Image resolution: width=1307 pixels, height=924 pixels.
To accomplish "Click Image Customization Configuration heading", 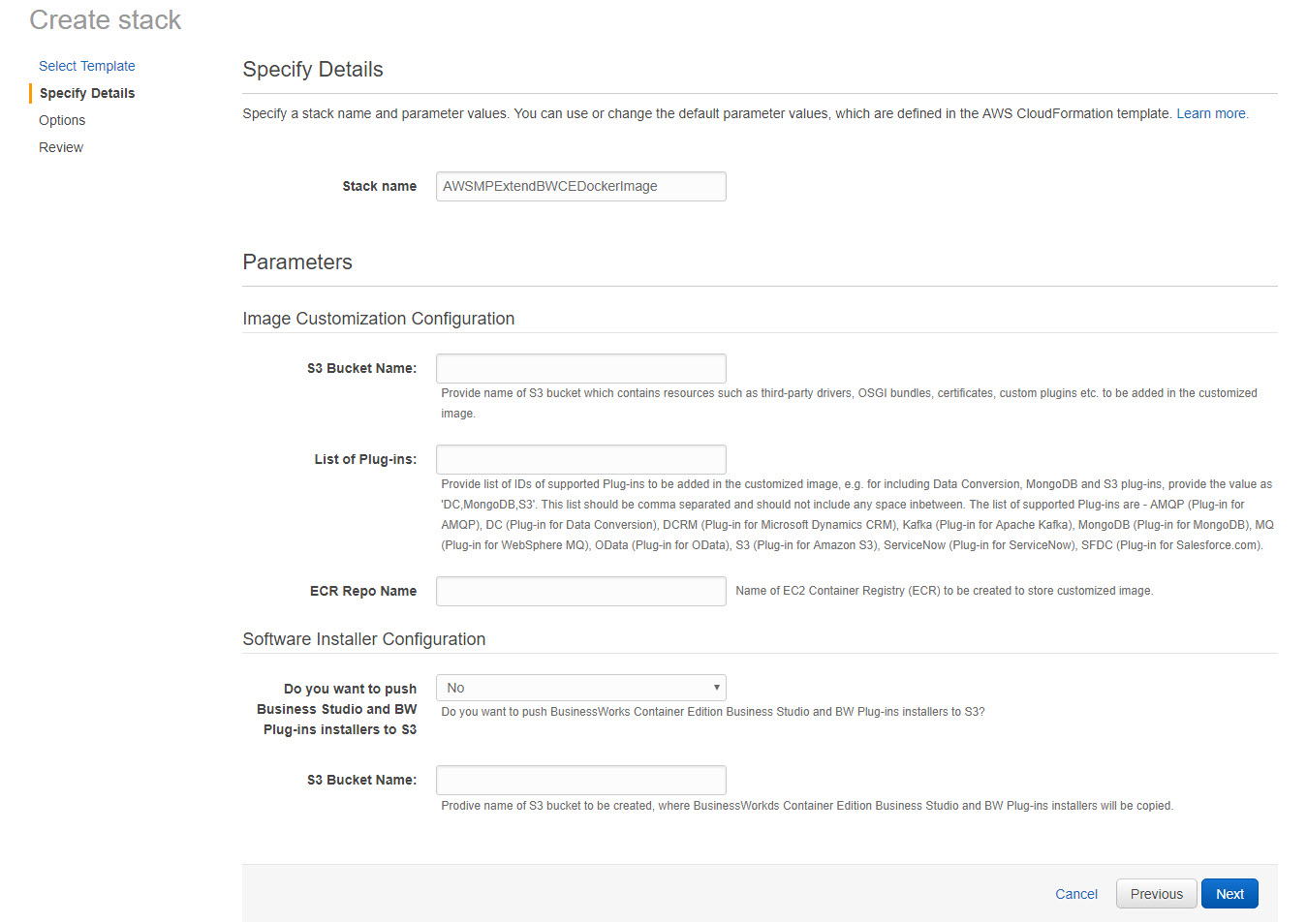I will click(x=378, y=319).
